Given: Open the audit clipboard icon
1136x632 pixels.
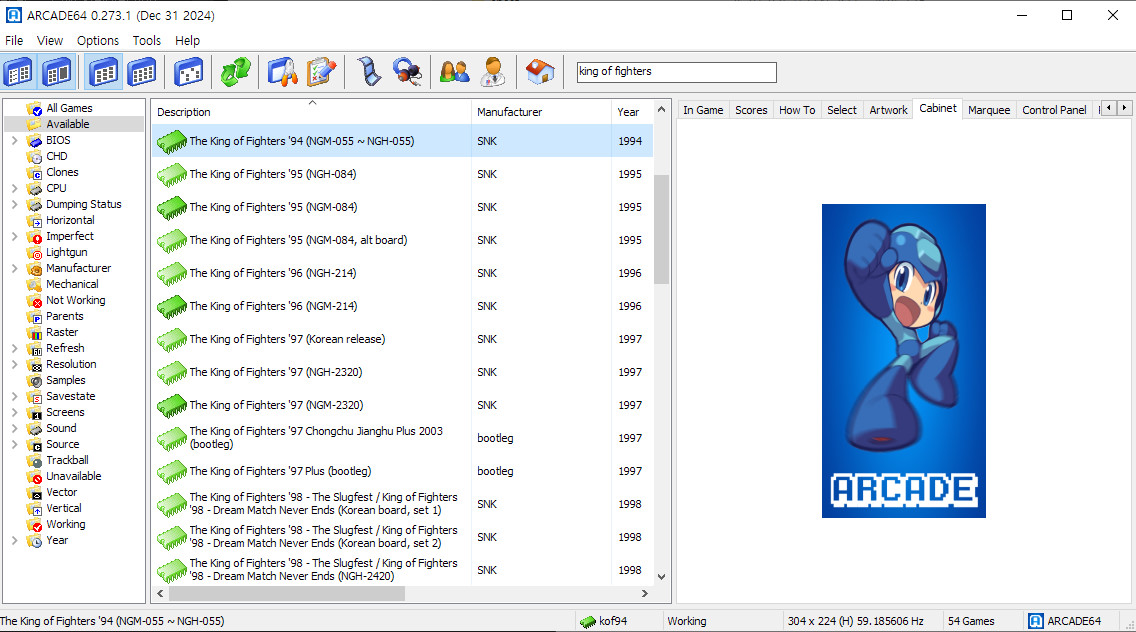Looking at the screenshot, I should click(x=321, y=72).
